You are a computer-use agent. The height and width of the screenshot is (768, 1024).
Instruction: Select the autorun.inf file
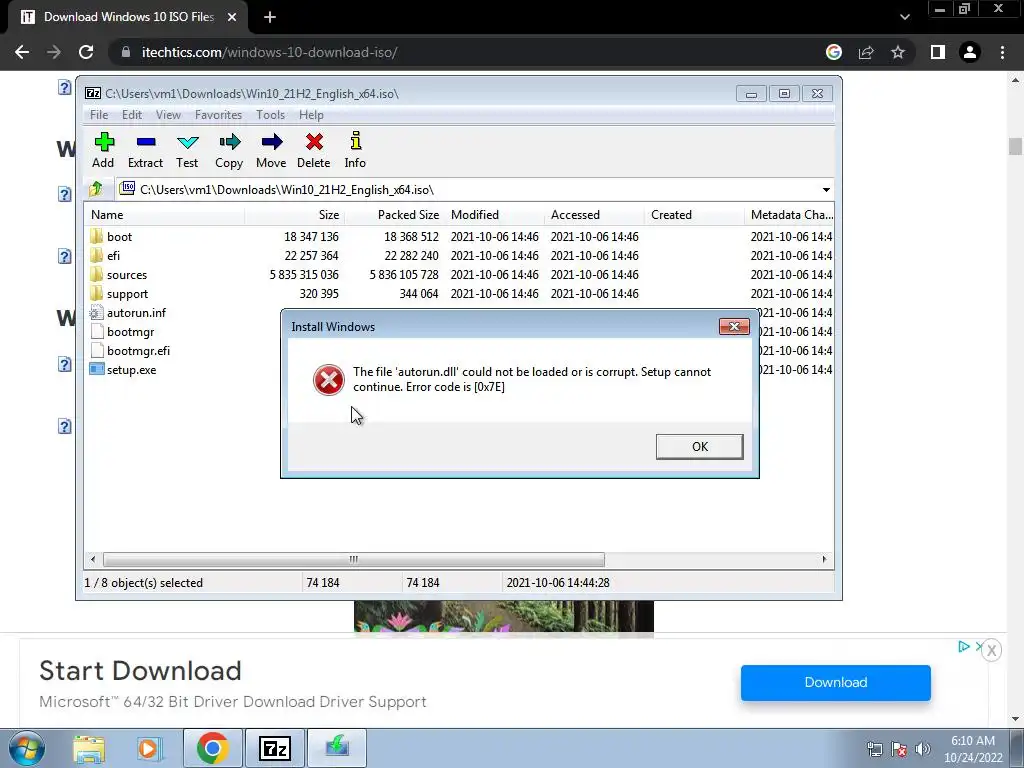(x=136, y=313)
